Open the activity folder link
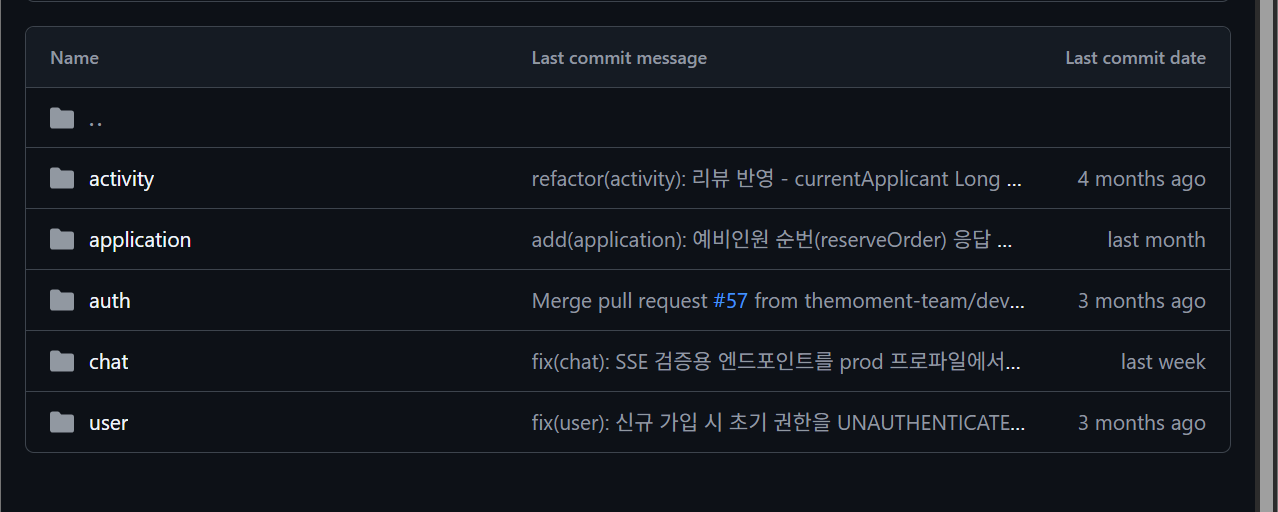The image size is (1278, 512). 121,179
